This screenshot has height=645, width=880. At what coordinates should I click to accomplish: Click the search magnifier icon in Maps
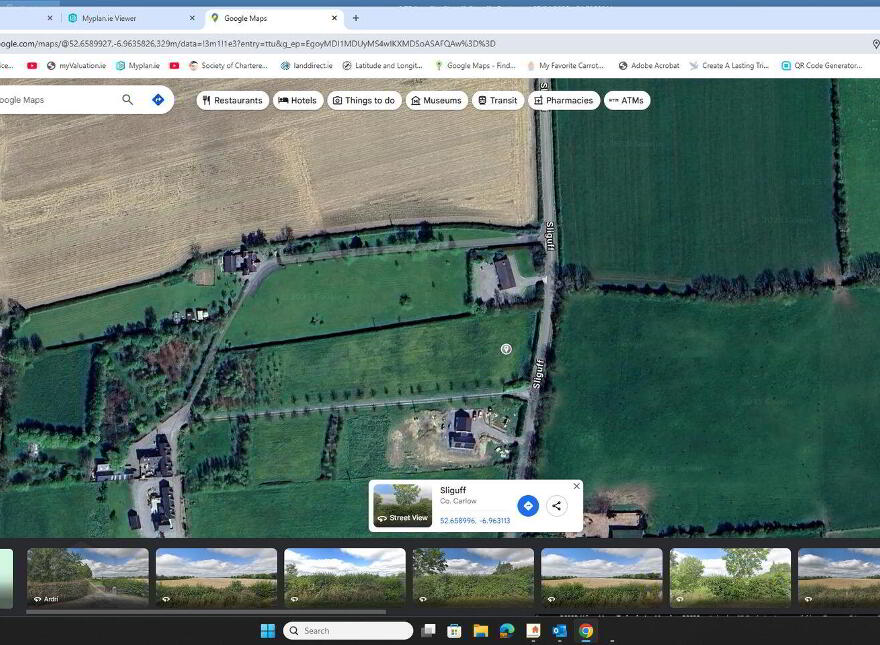point(127,99)
